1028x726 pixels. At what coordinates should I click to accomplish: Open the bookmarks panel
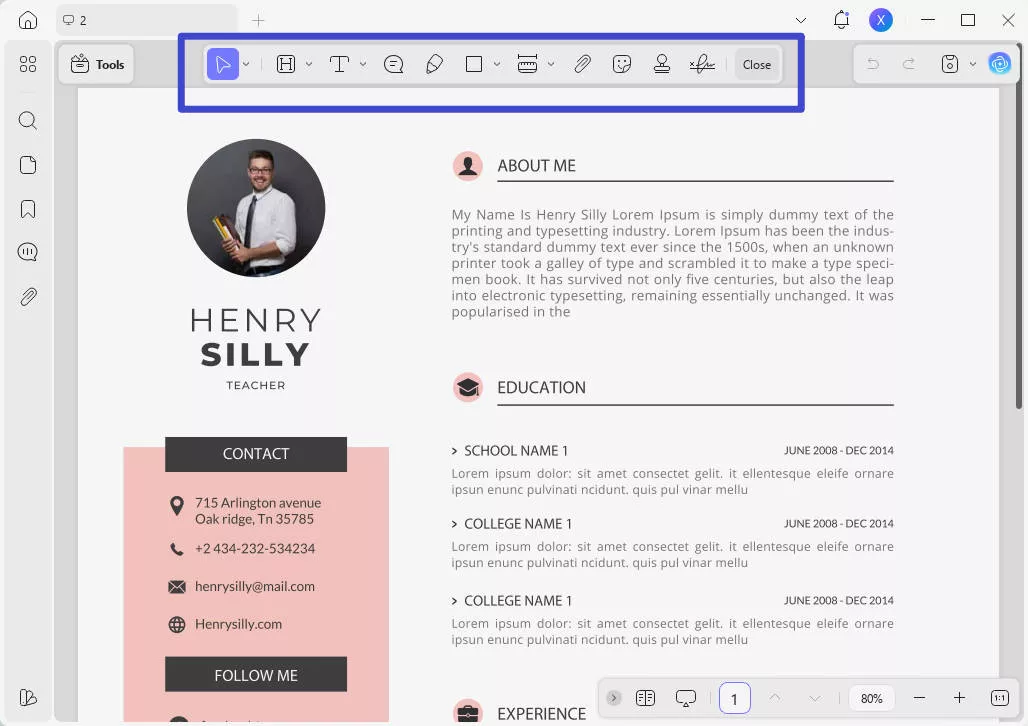click(x=28, y=209)
